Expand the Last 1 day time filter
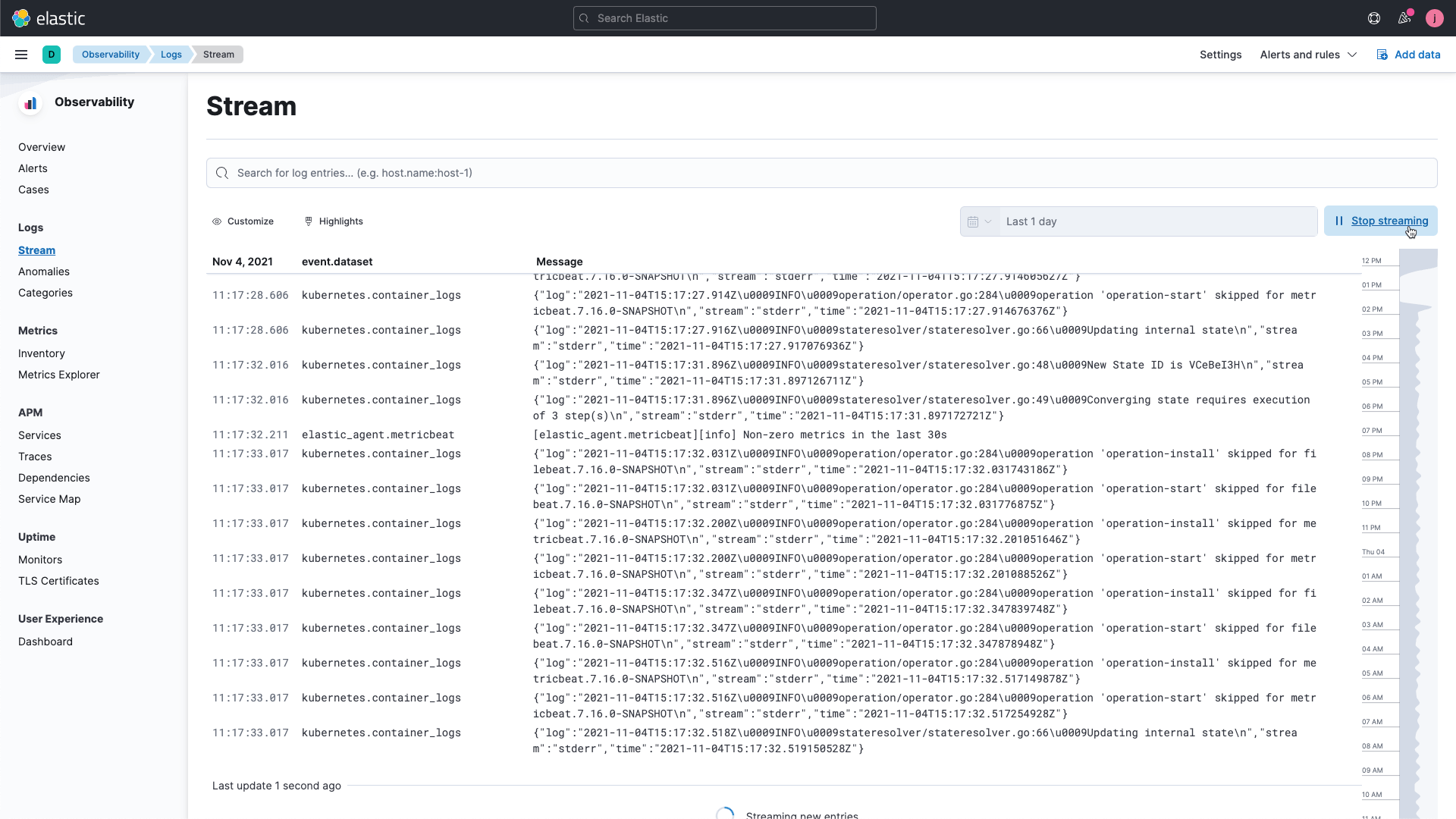This screenshot has width=1456, height=819. [x=988, y=221]
